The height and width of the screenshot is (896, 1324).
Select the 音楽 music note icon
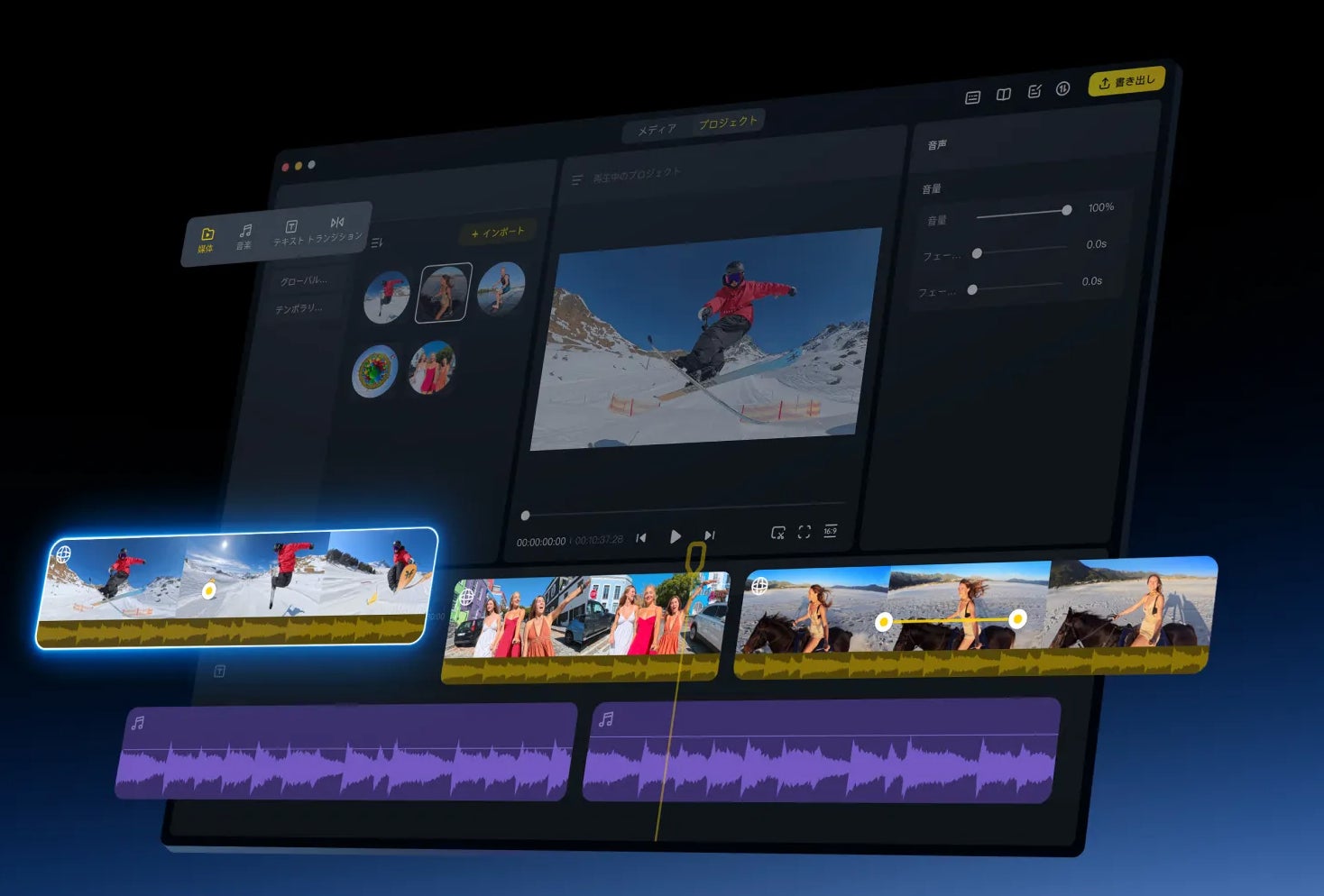tap(244, 237)
